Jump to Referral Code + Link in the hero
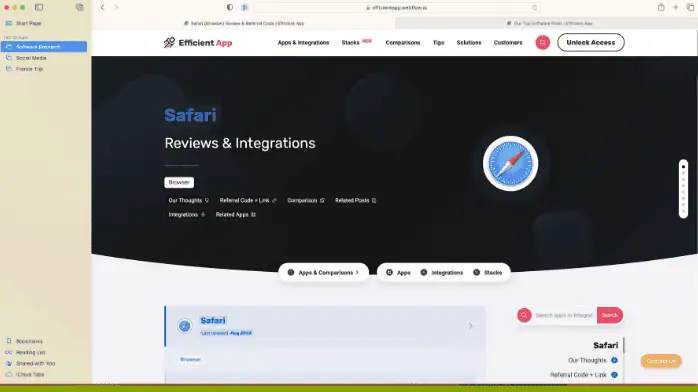Screen dimensions: 698x392 click(x=248, y=201)
